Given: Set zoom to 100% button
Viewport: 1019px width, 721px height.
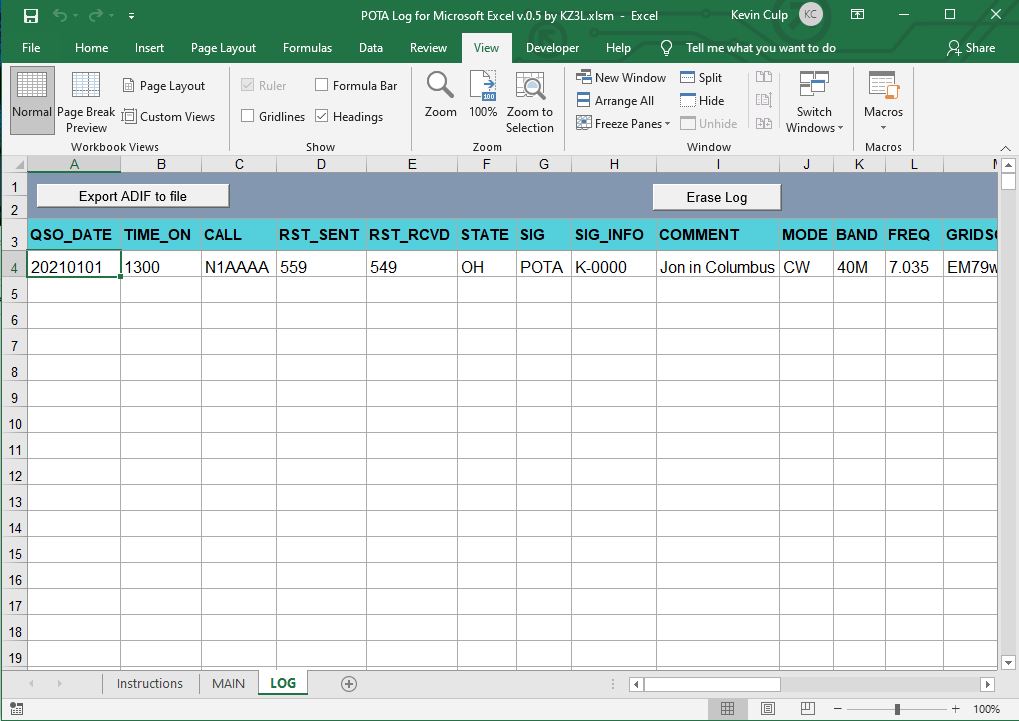Looking at the screenshot, I should 483,95.
